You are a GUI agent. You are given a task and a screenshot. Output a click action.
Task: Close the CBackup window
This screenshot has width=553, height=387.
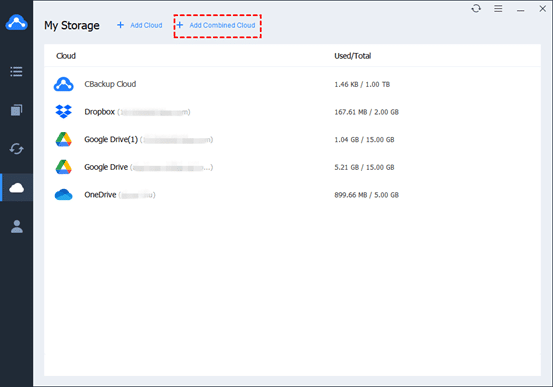click(x=543, y=8)
